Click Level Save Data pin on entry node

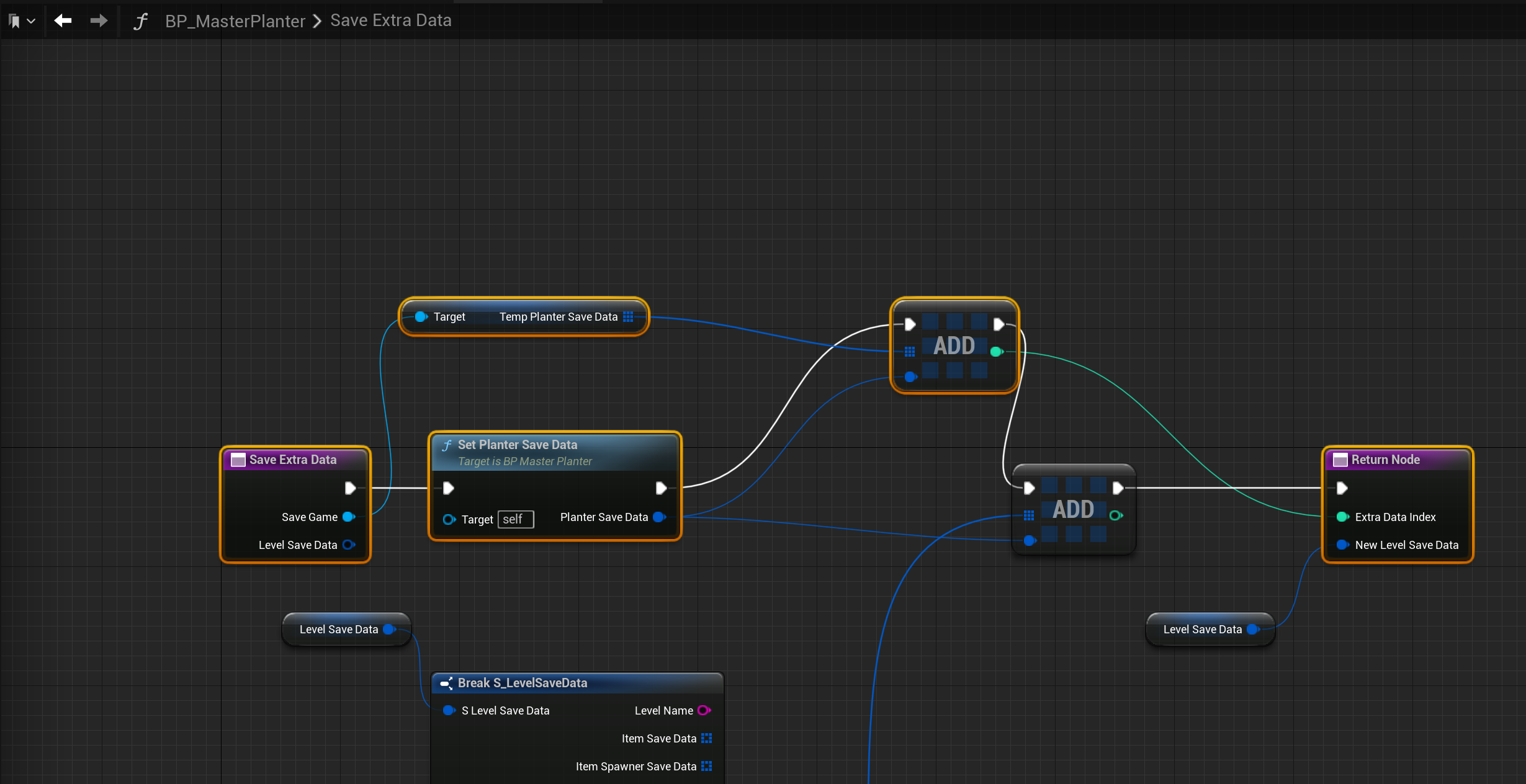point(349,545)
